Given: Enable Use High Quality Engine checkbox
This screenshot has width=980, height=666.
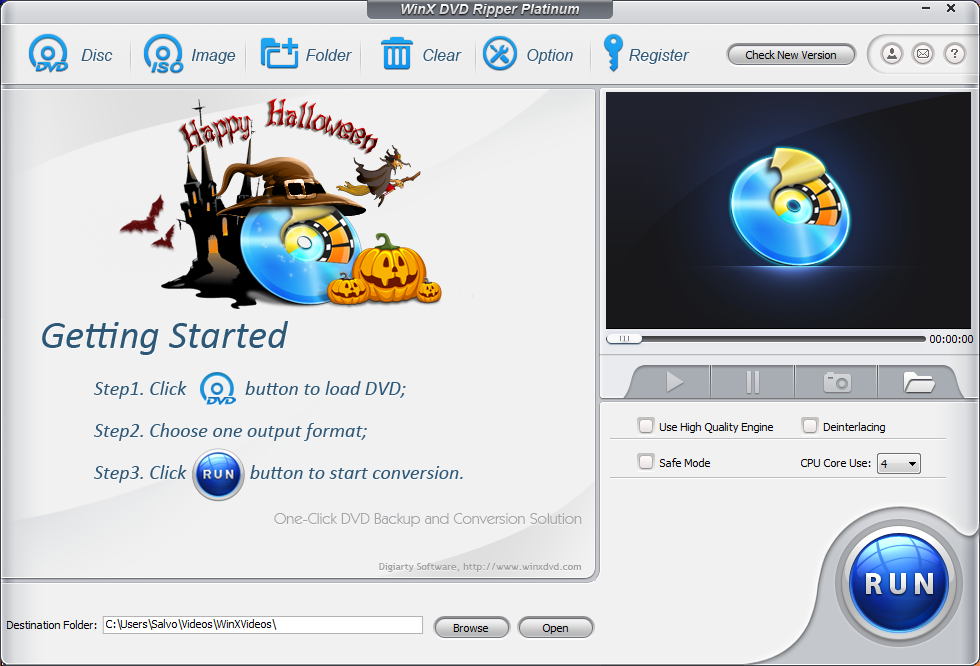Looking at the screenshot, I should 646,426.
